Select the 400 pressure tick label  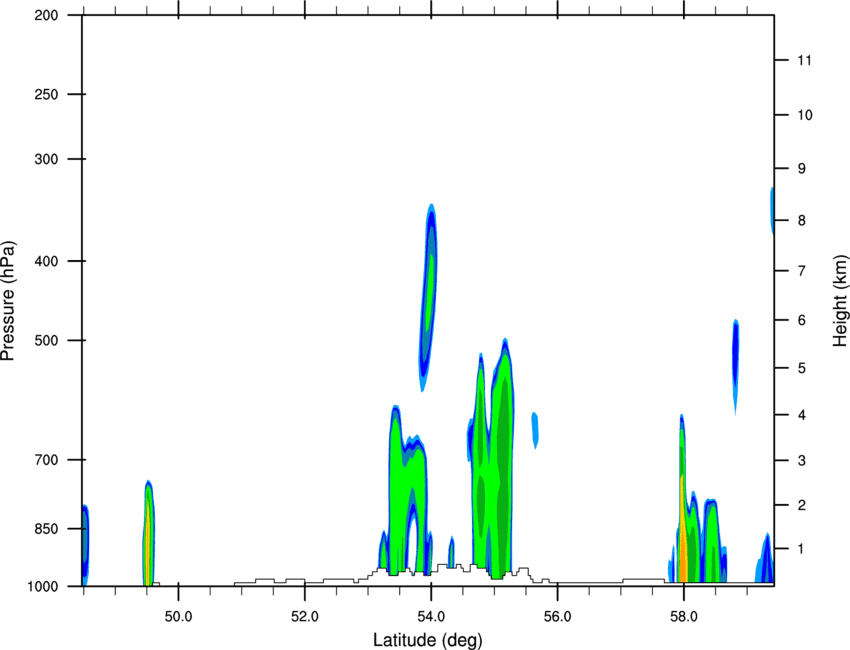pos(47,261)
